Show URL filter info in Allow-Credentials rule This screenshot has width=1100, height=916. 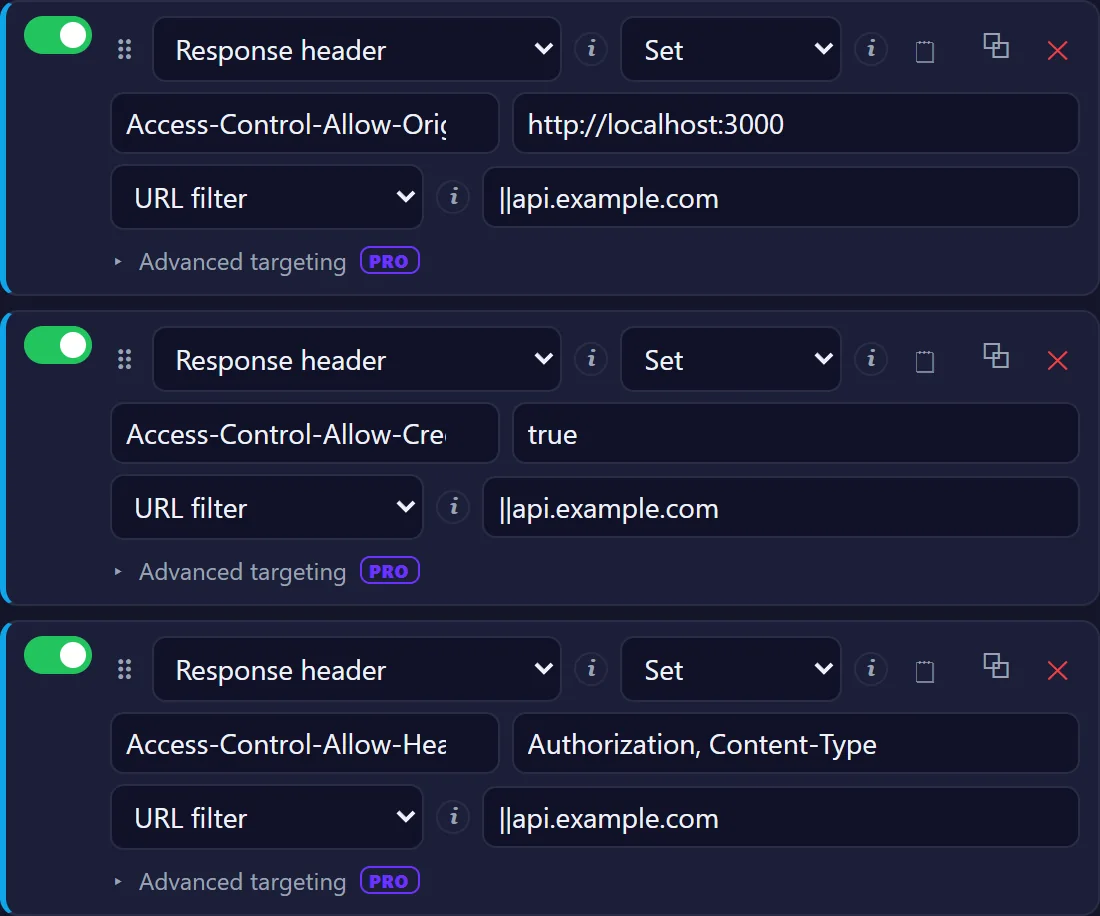[454, 506]
